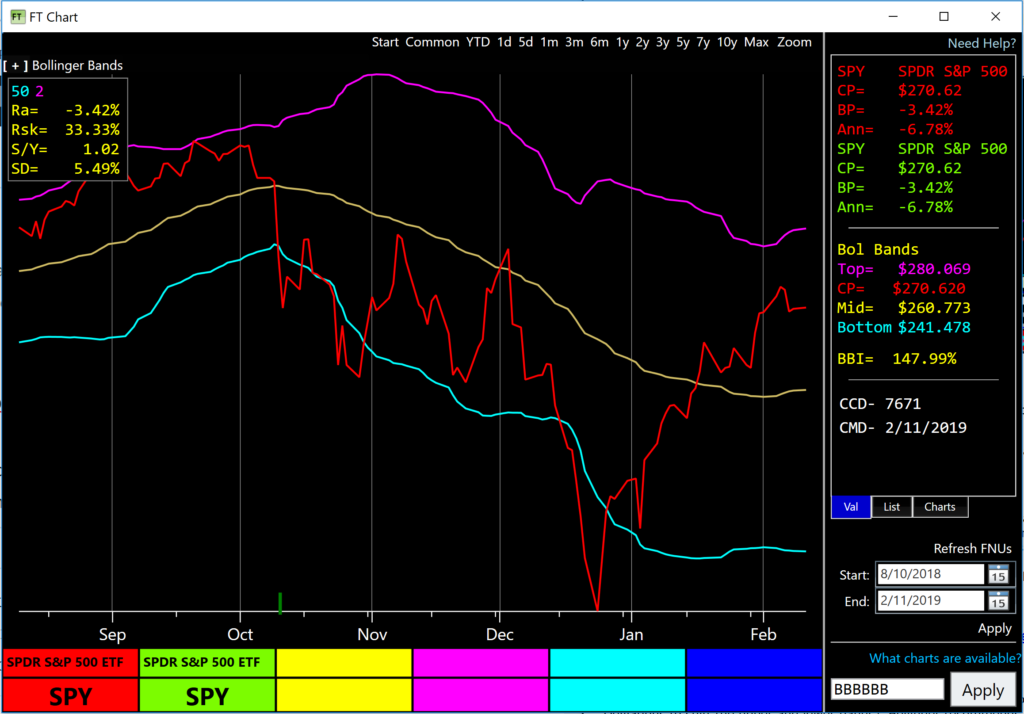Open the End date calendar picker
The image size is (1024, 714).
[x=998, y=600]
